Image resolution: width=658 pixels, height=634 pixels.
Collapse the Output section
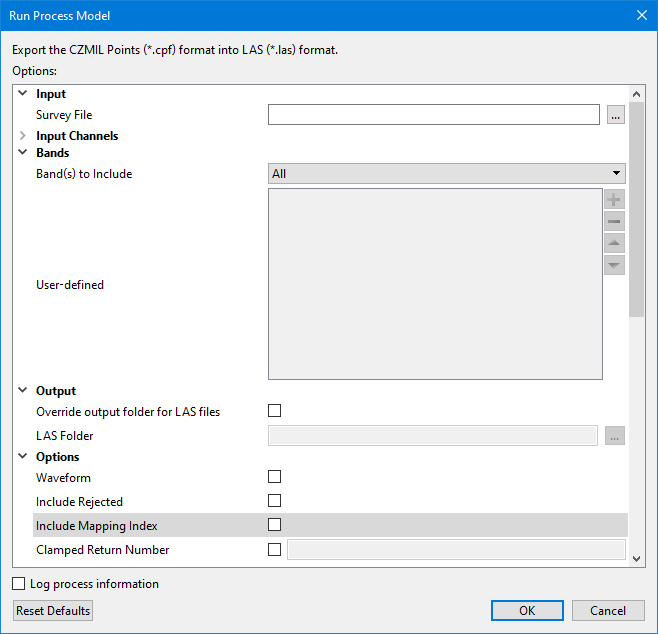(22, 391)
